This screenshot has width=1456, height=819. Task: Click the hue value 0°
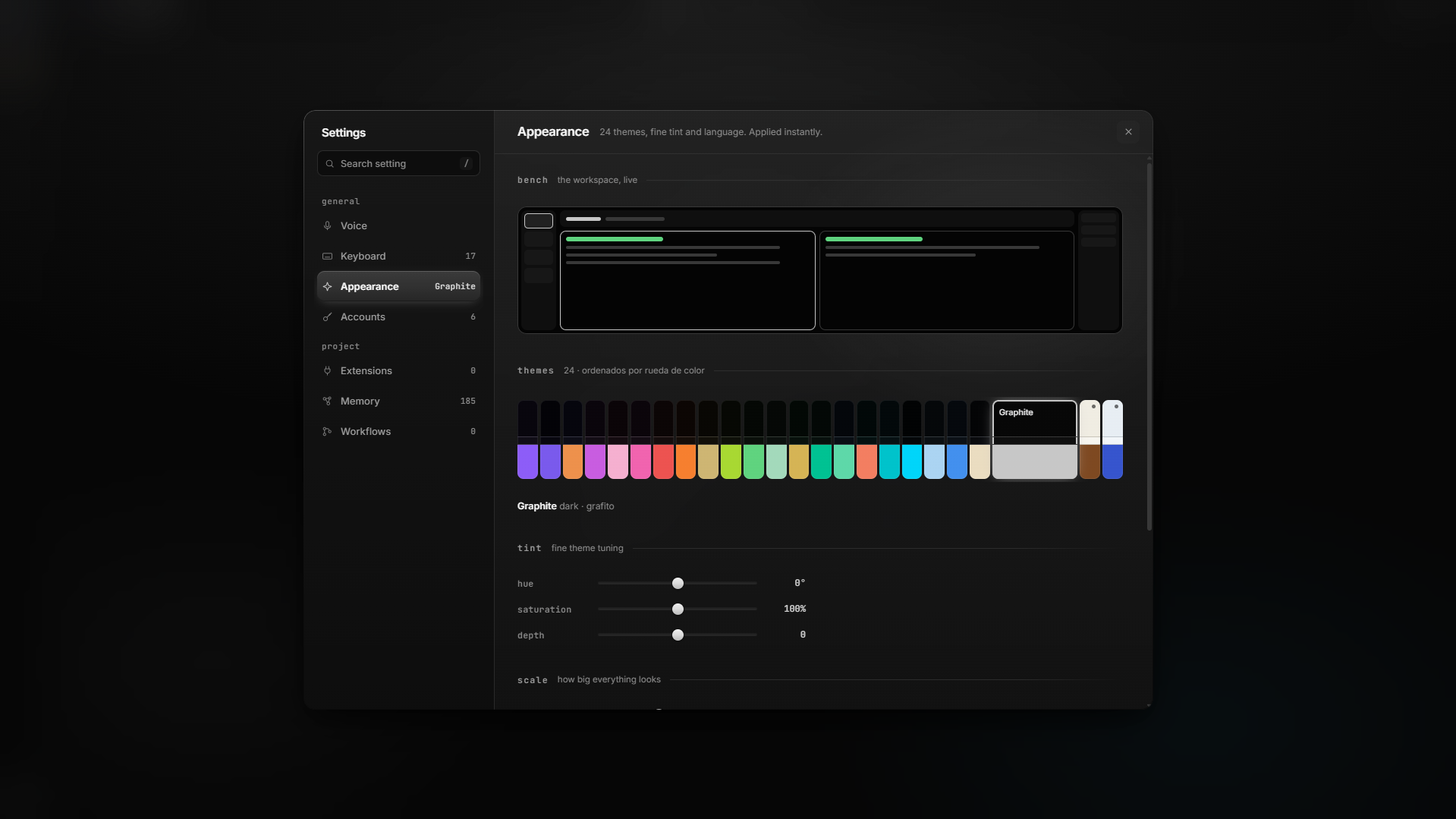(x=800, y=583)
